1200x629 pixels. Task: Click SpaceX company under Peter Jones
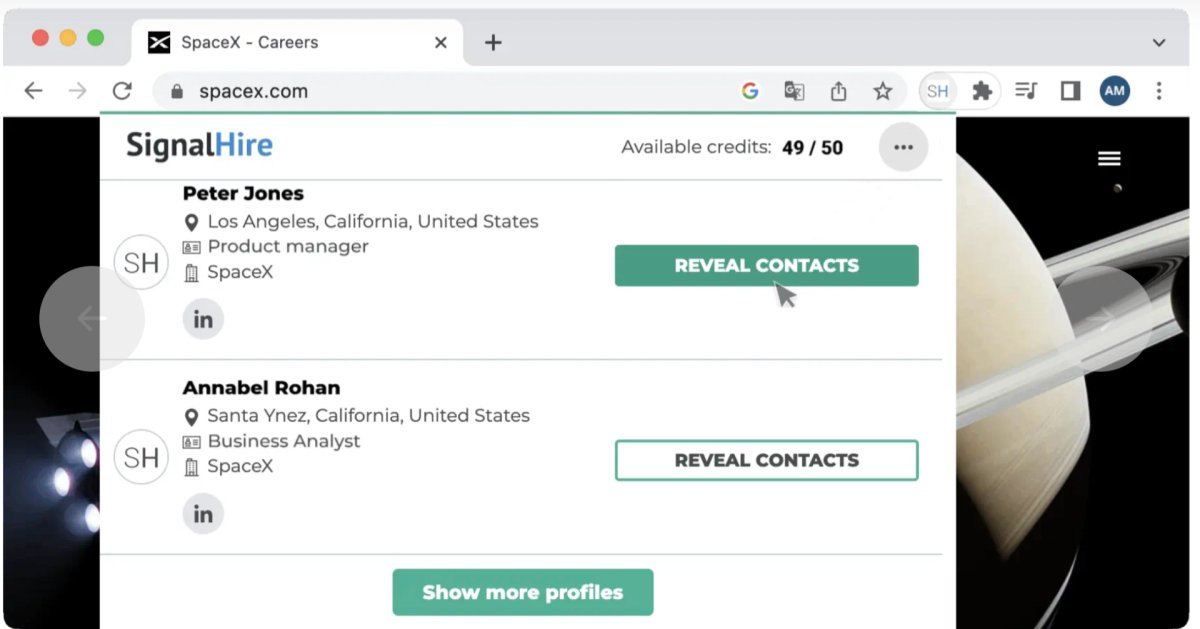[240, 272]
